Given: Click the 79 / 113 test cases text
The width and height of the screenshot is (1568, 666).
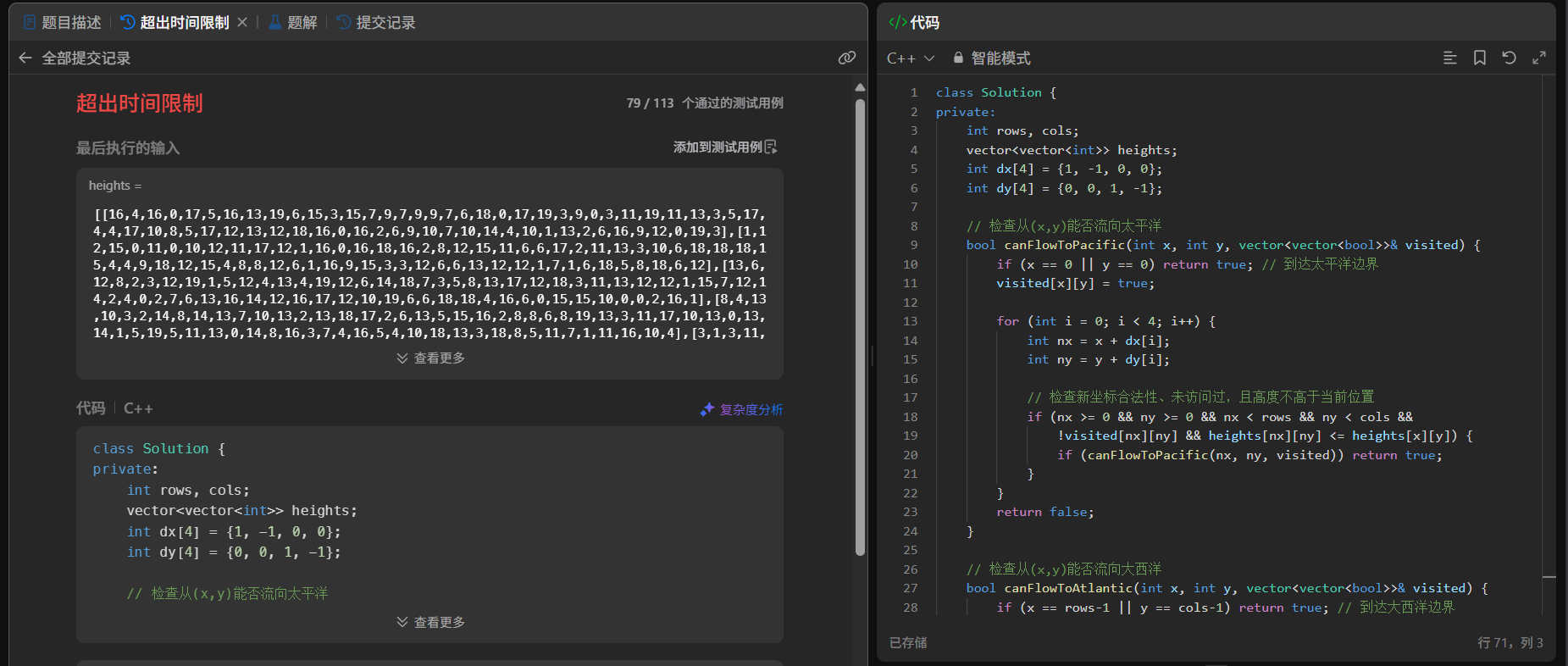Looking at the screenshot, I should [x=705, y=103].
